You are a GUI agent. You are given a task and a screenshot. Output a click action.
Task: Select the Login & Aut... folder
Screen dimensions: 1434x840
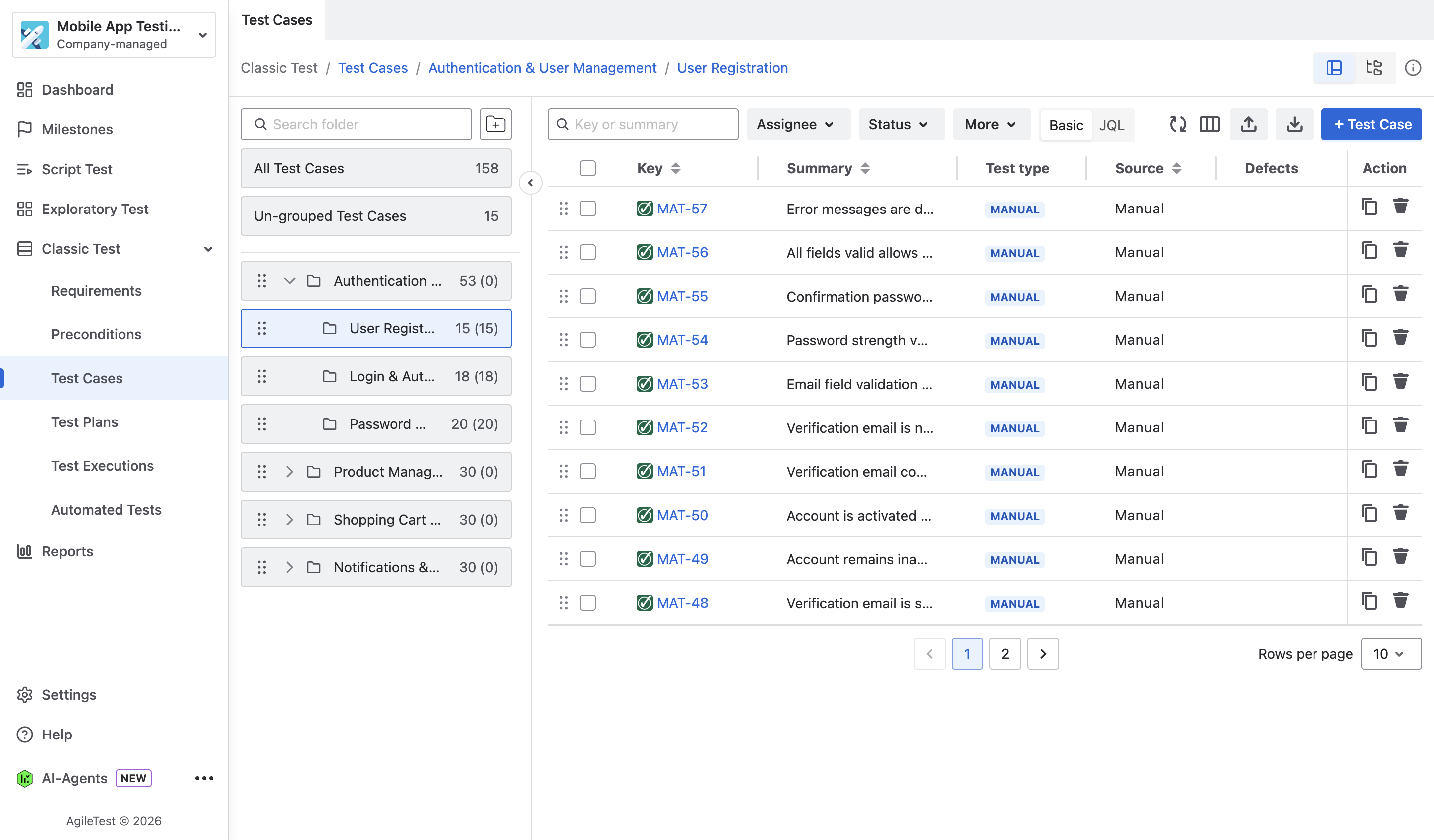tap(375, 376)
